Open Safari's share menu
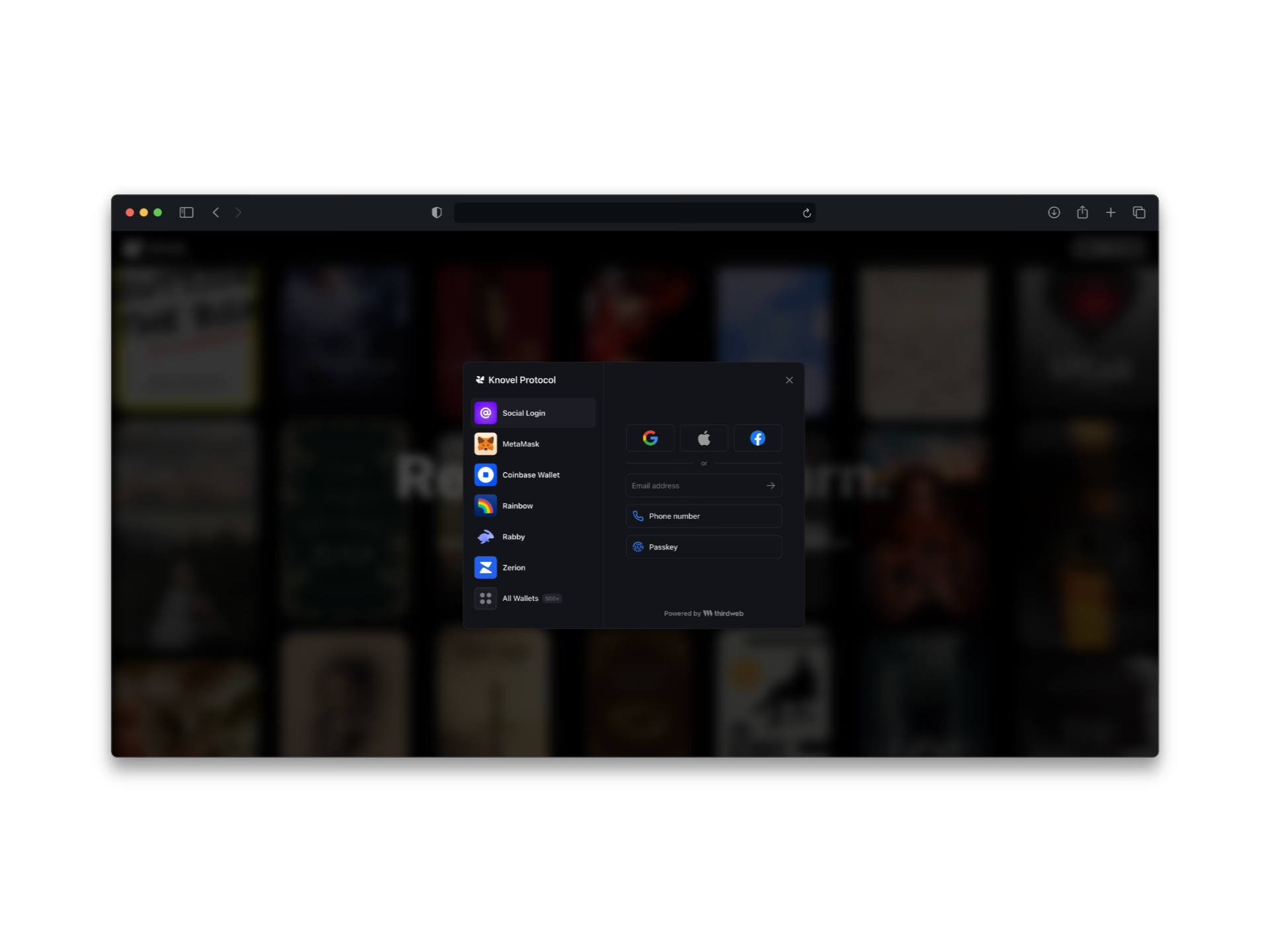Image resolution: width=1270 pixels, height=952 pixels. coord(1082,212)
